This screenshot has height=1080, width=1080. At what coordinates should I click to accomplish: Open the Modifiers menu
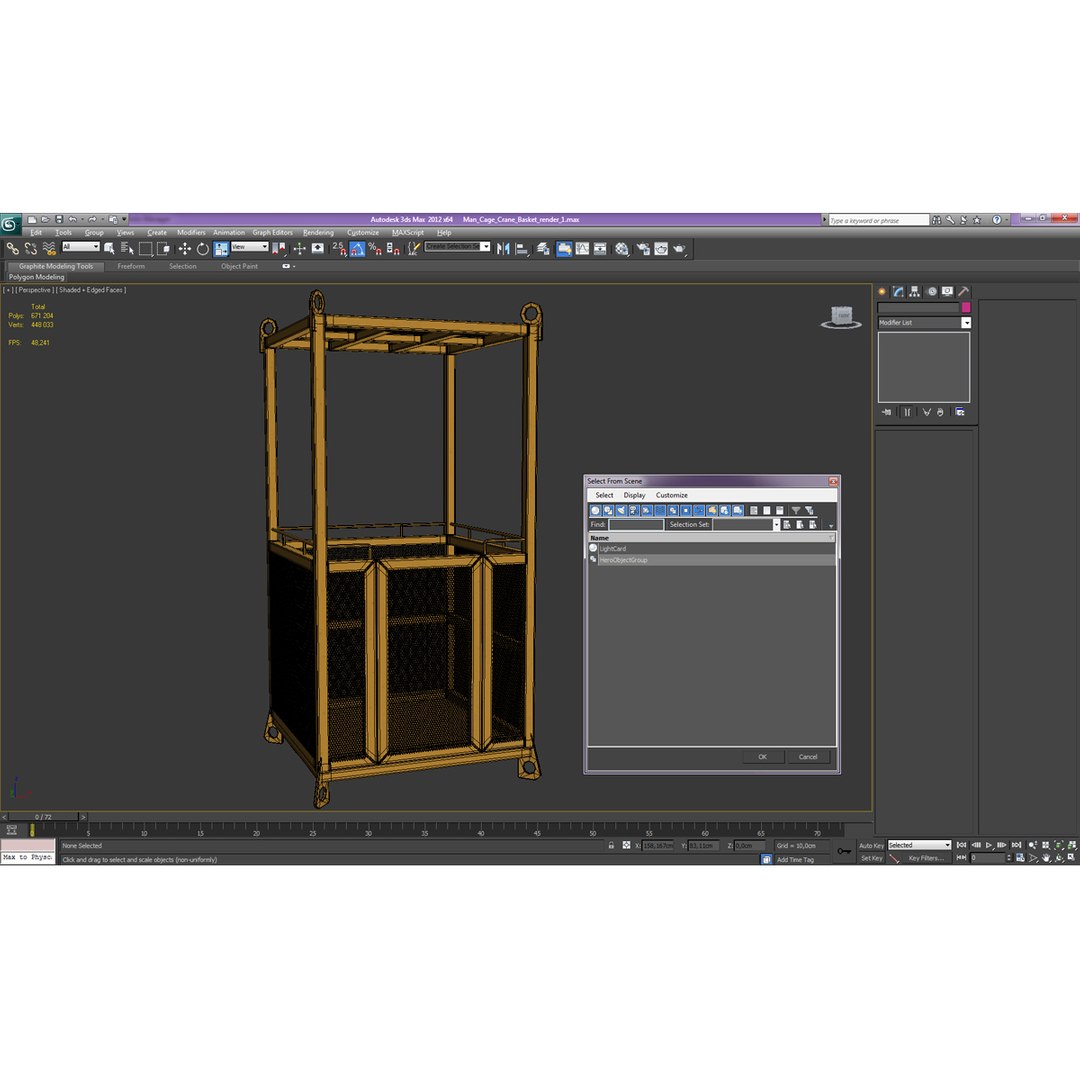(x=191, y=233)
